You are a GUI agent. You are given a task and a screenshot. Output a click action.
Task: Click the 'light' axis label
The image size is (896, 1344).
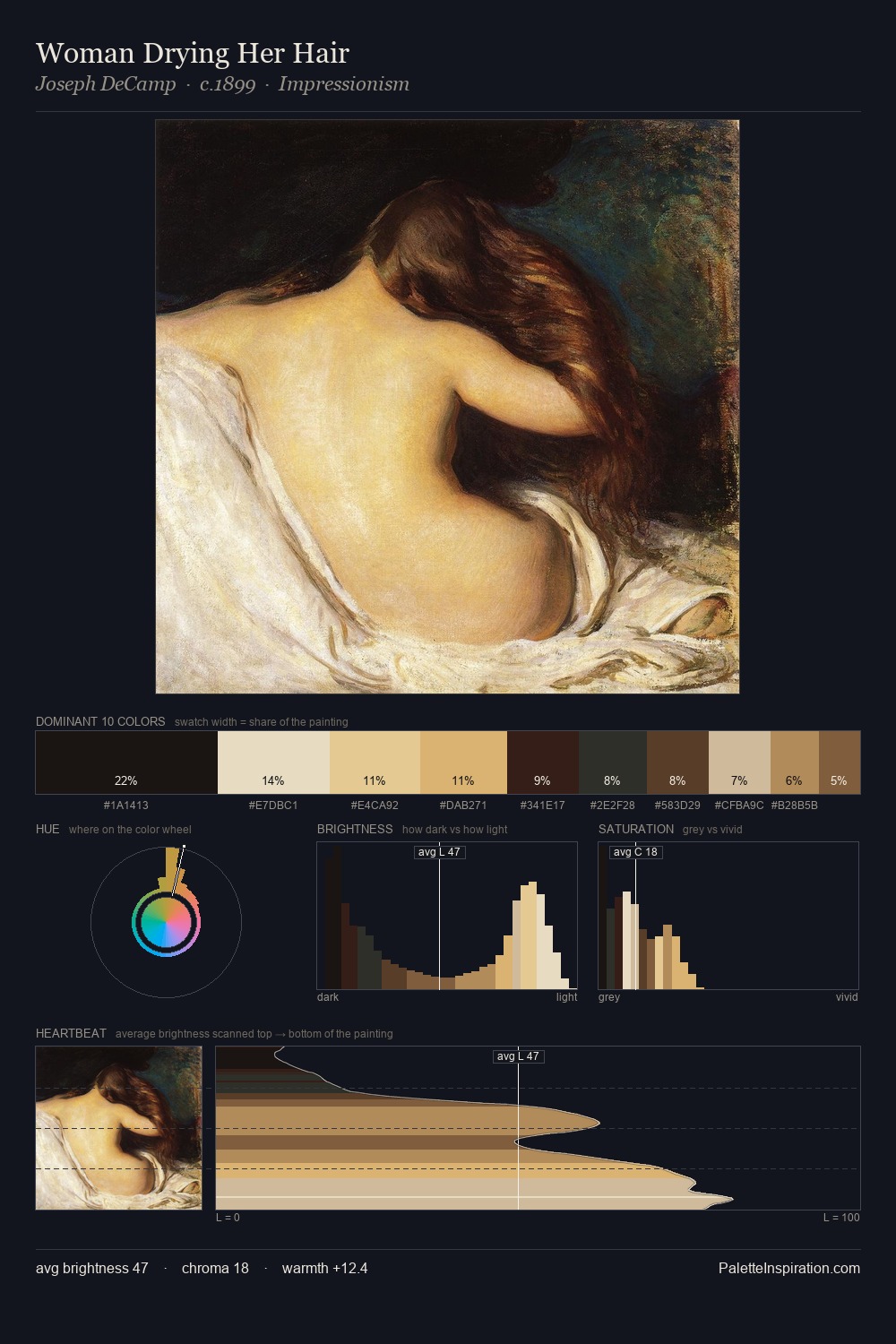pos(567,997)
